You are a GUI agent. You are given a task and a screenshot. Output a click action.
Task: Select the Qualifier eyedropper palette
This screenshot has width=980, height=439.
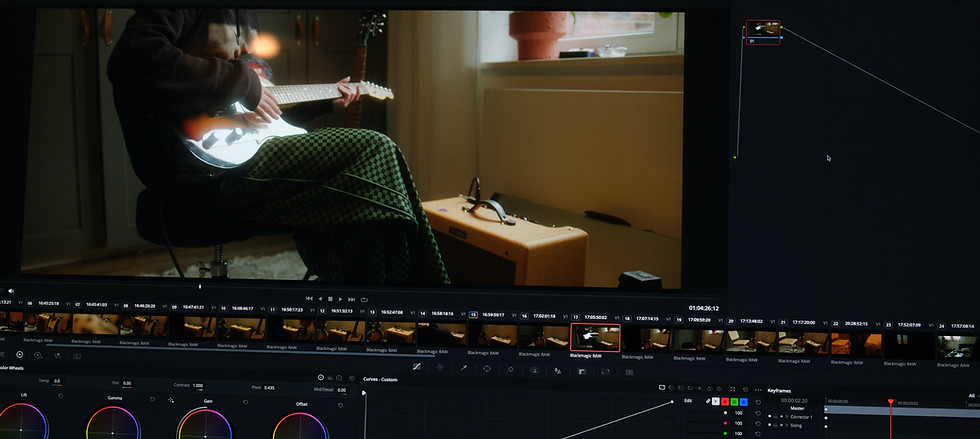pyautogui.click(x=464, y=367)
